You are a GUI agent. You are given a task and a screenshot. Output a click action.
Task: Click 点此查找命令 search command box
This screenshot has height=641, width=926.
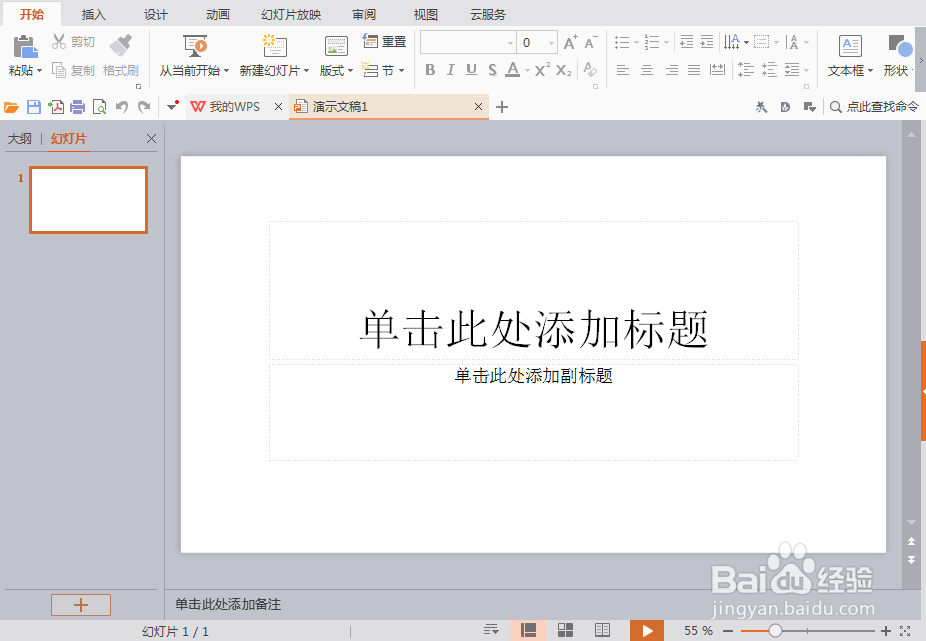point(874,107)
